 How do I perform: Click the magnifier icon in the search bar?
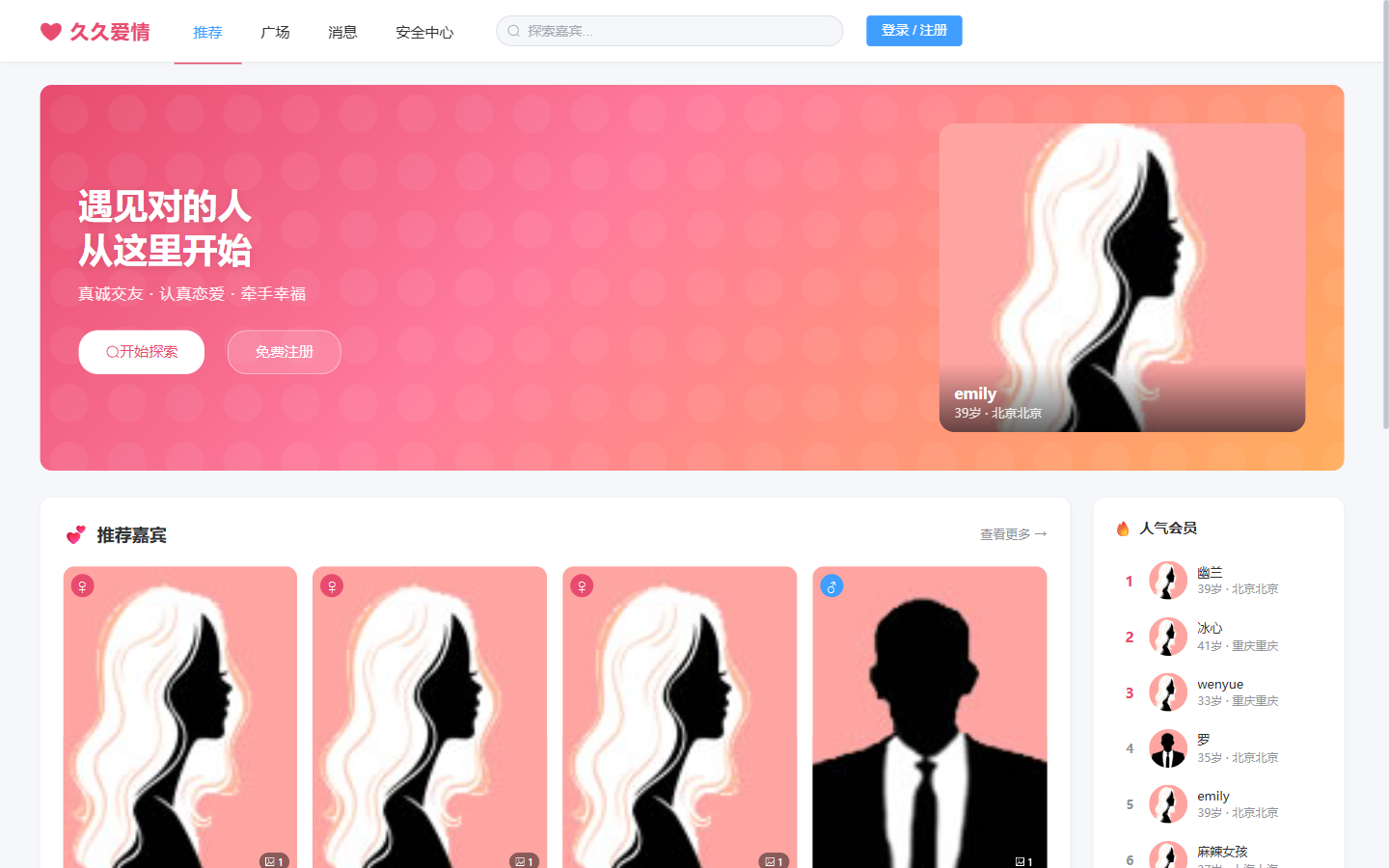(x=514, y=31)
